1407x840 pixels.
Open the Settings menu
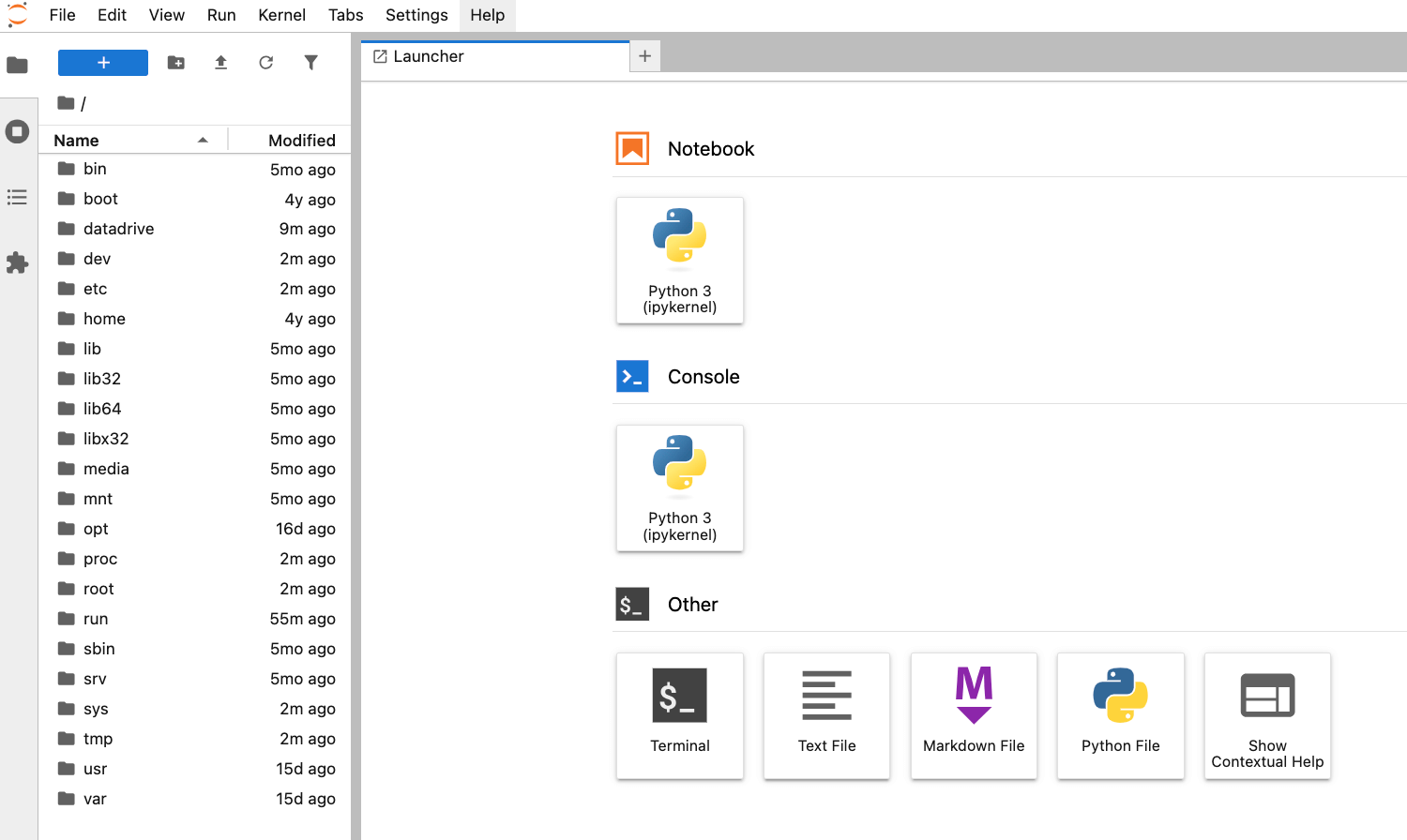[416, 15]
